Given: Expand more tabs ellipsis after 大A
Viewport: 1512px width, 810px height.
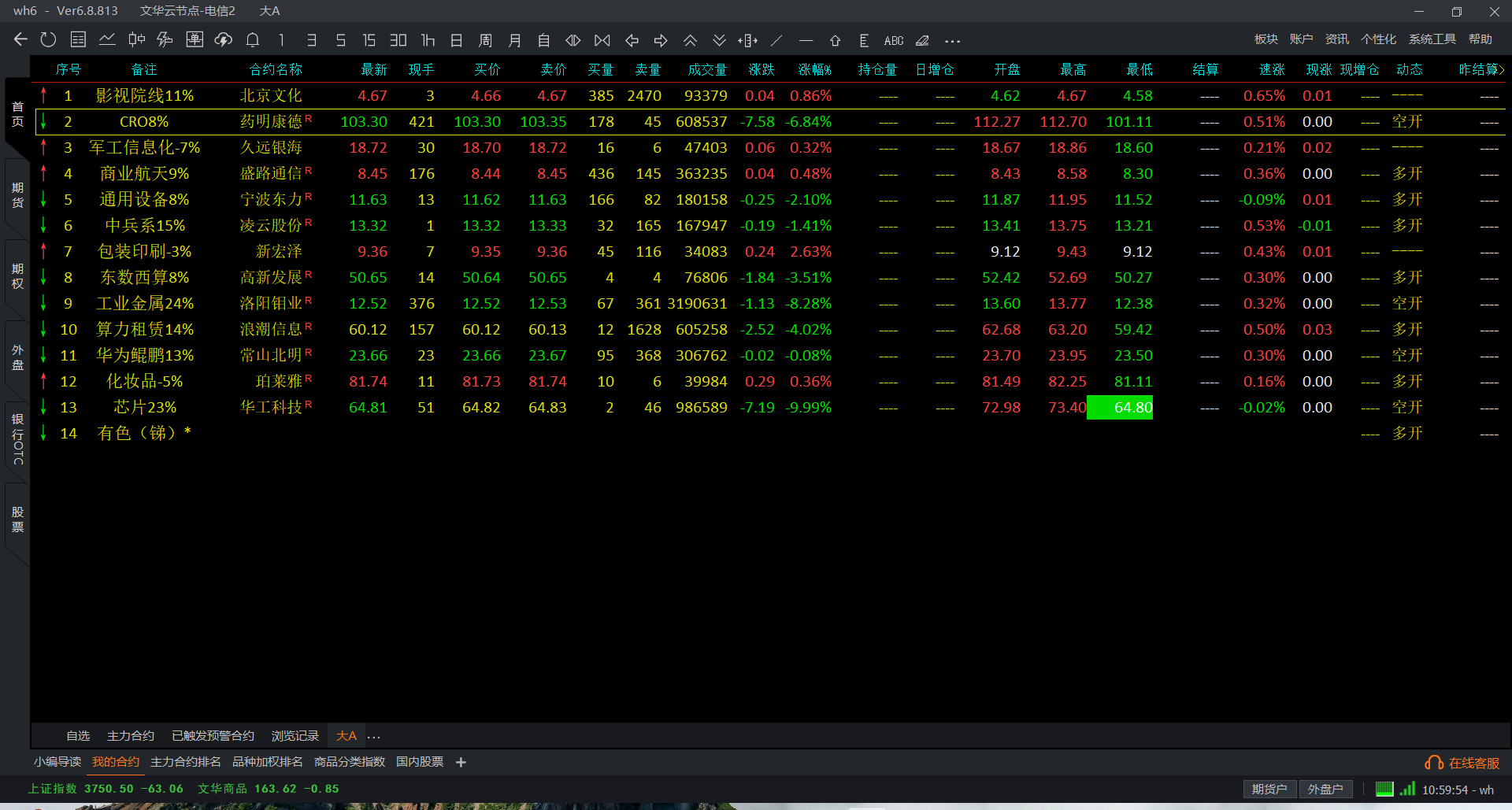Looking at the screenshot, I should (374, 737).
